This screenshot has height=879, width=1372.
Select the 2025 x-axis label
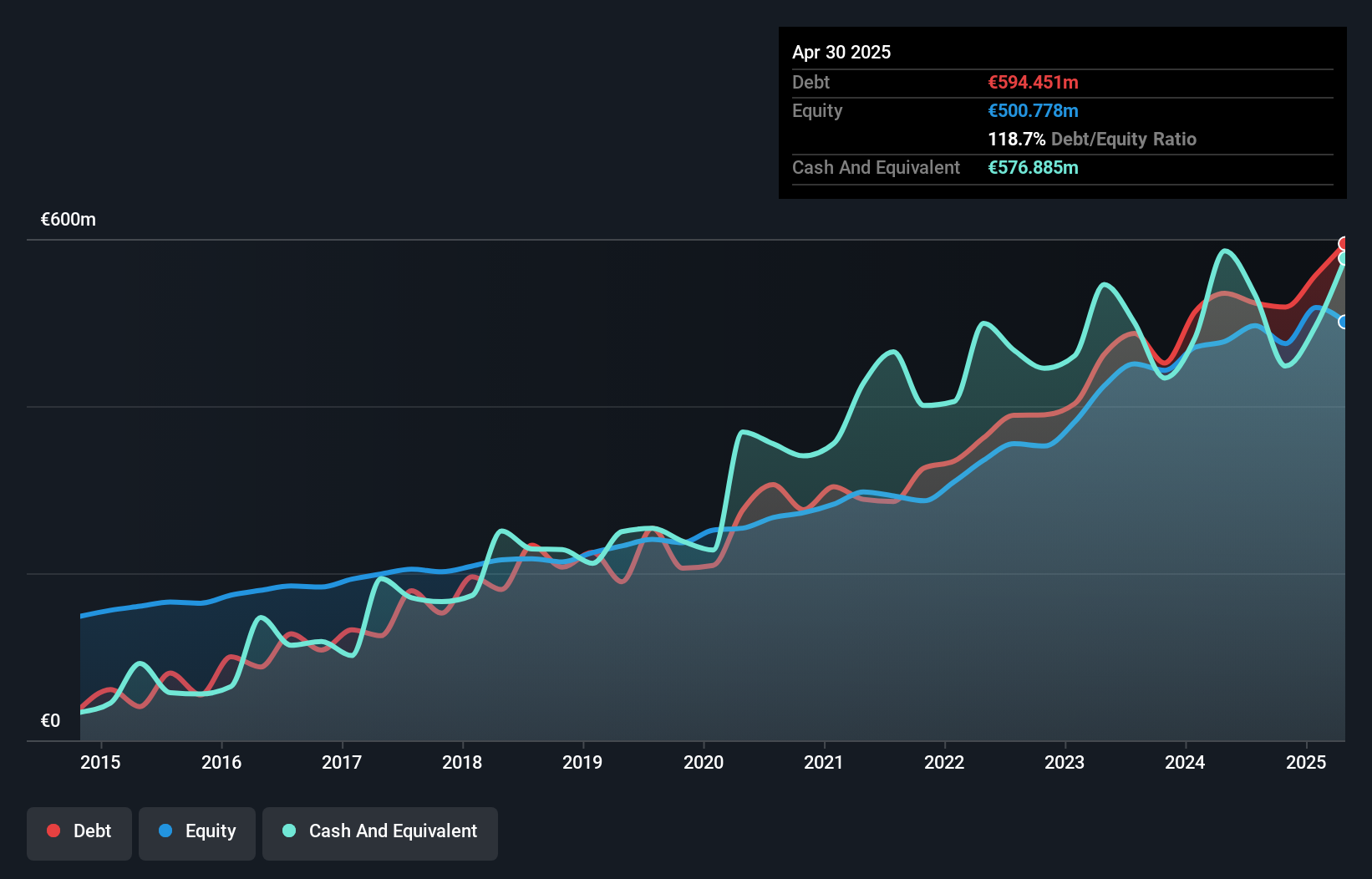pos(1306,762)
